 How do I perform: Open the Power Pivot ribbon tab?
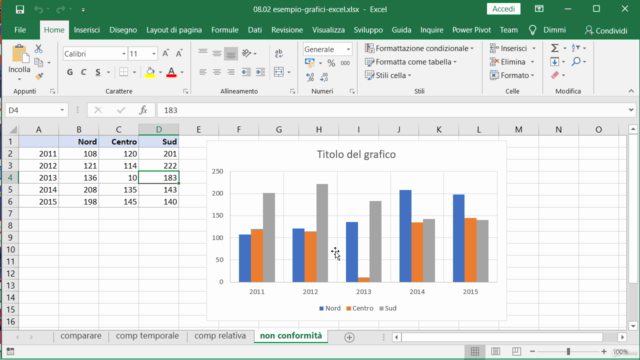(x=471, y=30)
